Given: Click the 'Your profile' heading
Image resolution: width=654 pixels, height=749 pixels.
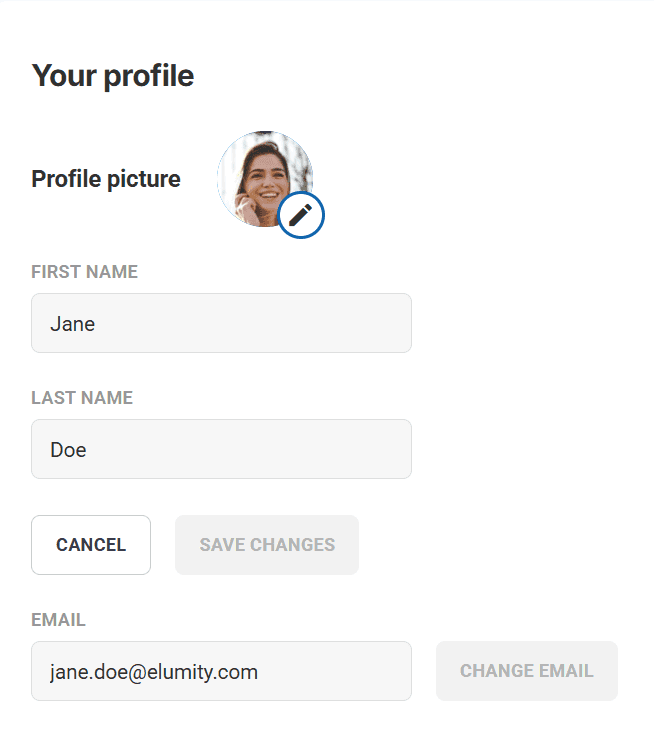Looking at the screenshot, I should coord(113,75).
